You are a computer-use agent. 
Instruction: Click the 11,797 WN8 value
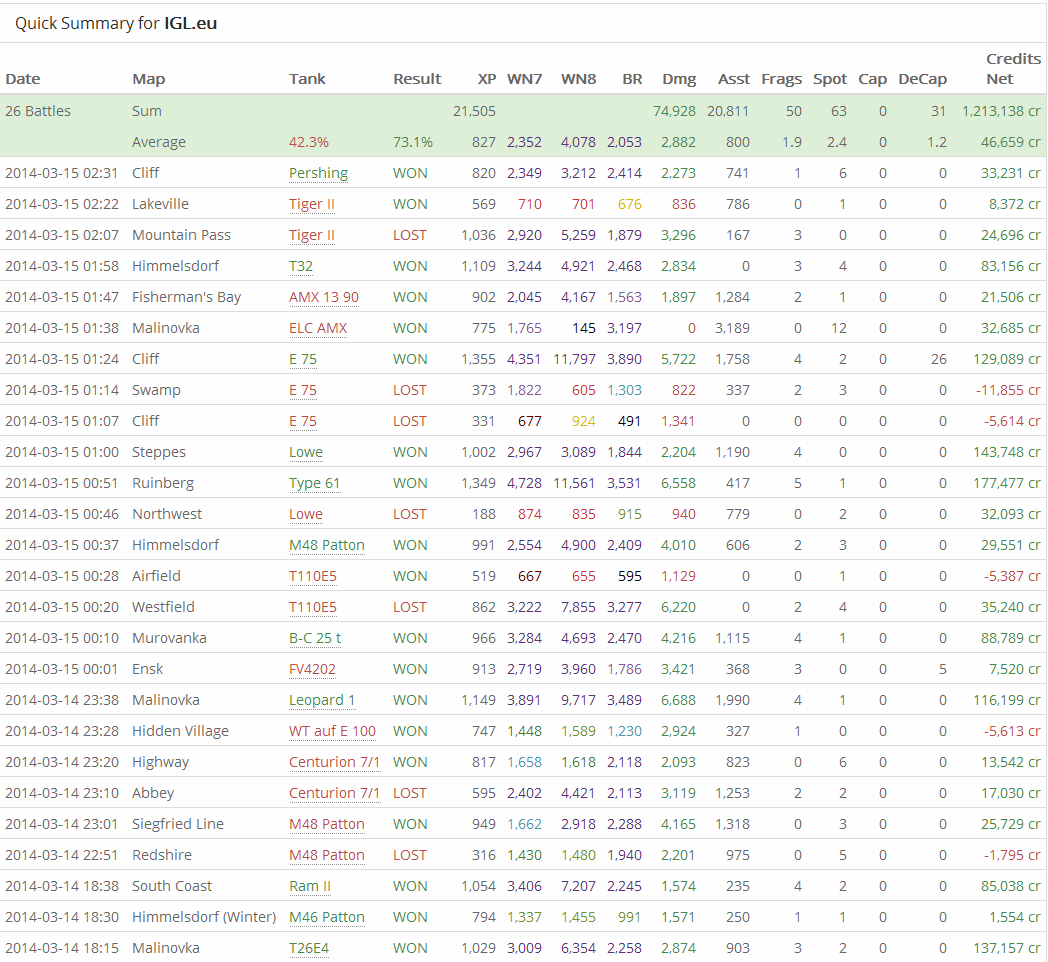click(x=574, y=359)
